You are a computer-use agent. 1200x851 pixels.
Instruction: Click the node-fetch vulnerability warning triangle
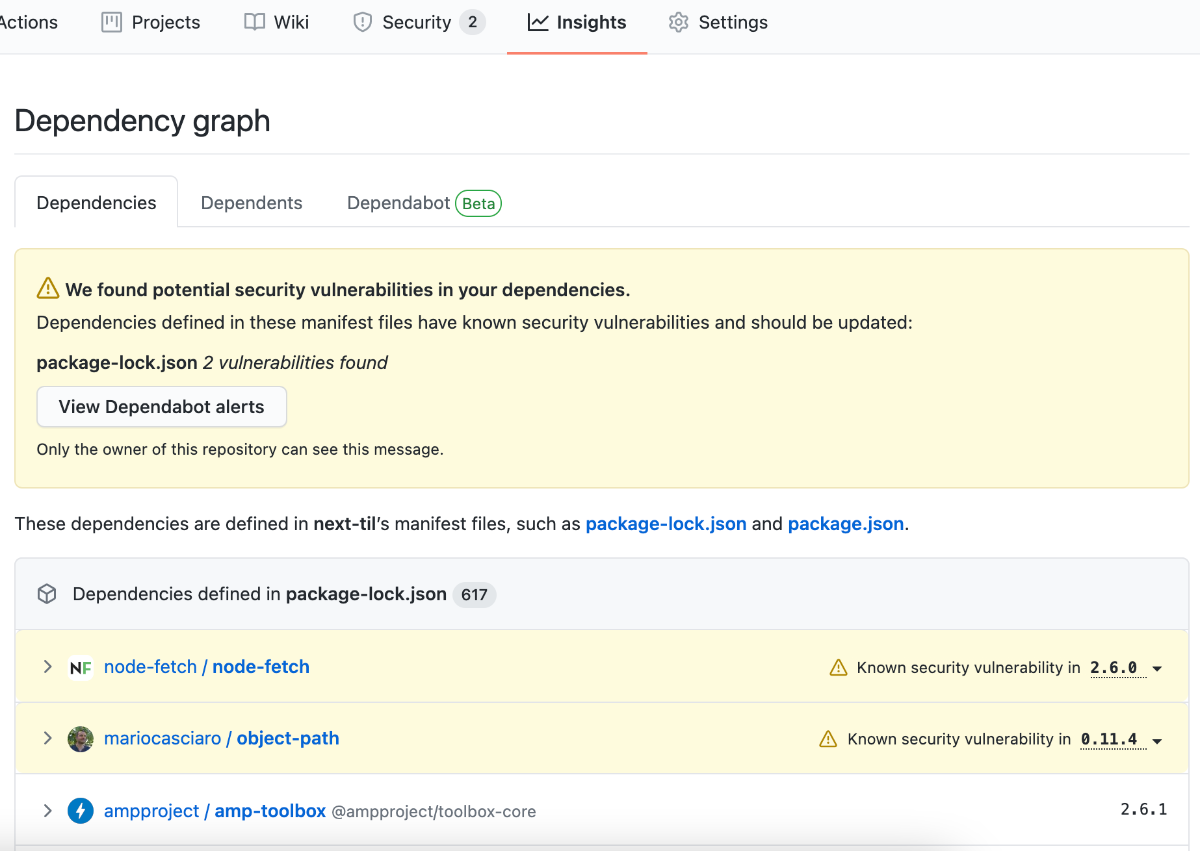[838, 667]
